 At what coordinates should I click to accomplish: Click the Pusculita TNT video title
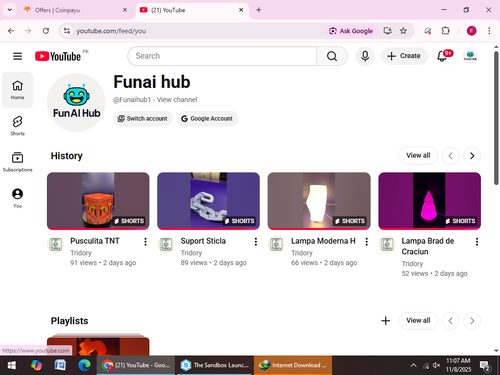coord(95,241)
